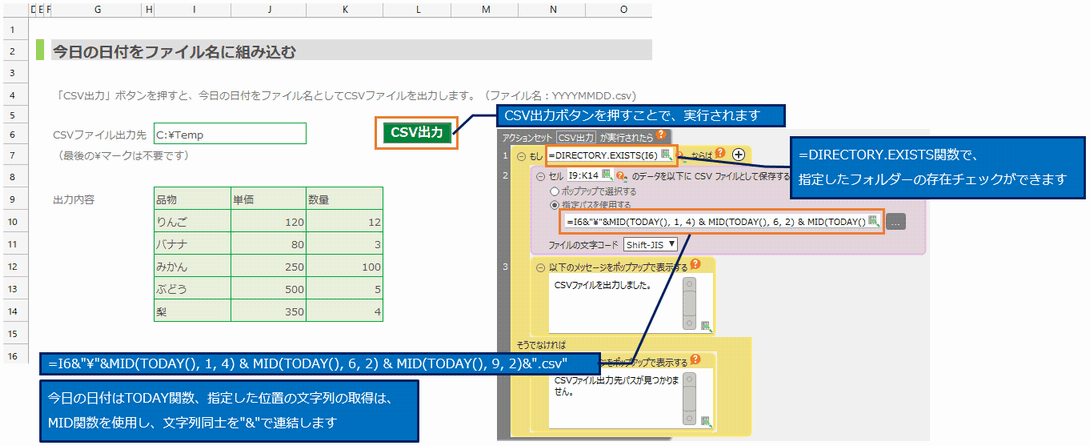Screen dimensions: 1090x446
Task: Collapse the もし condition block
Action: (x=521, y=156)
